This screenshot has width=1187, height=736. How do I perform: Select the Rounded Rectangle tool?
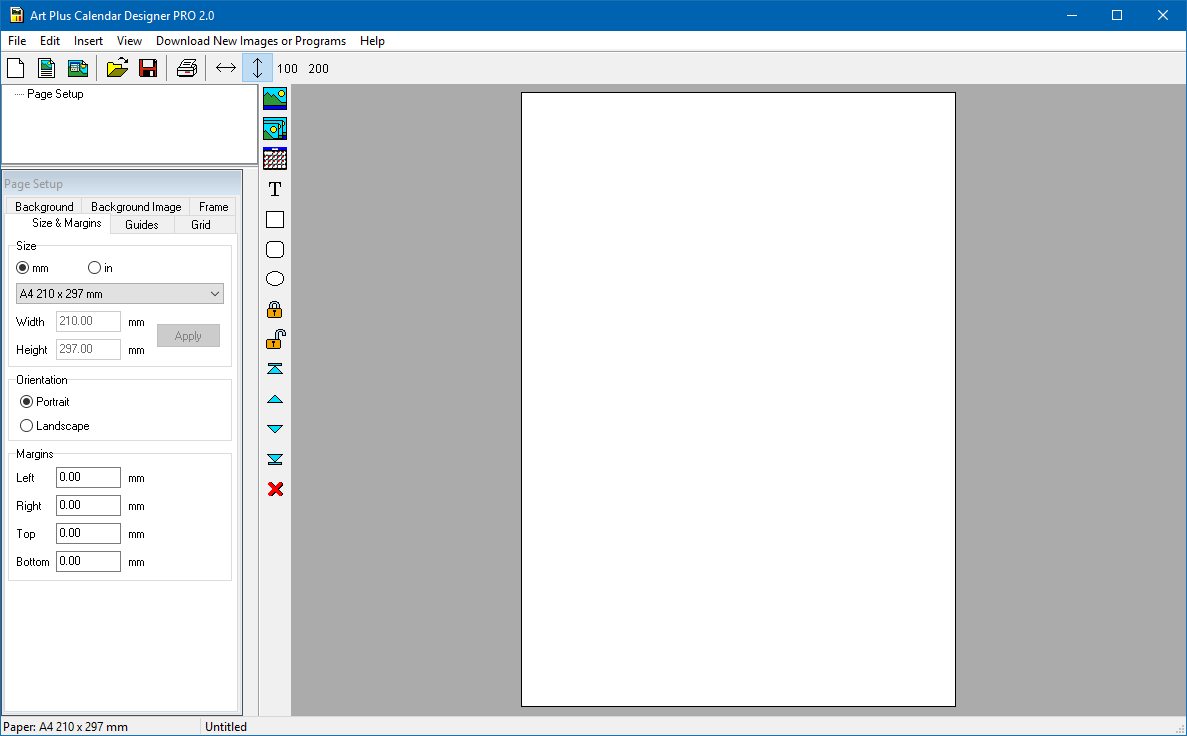(x=275, y=249)
